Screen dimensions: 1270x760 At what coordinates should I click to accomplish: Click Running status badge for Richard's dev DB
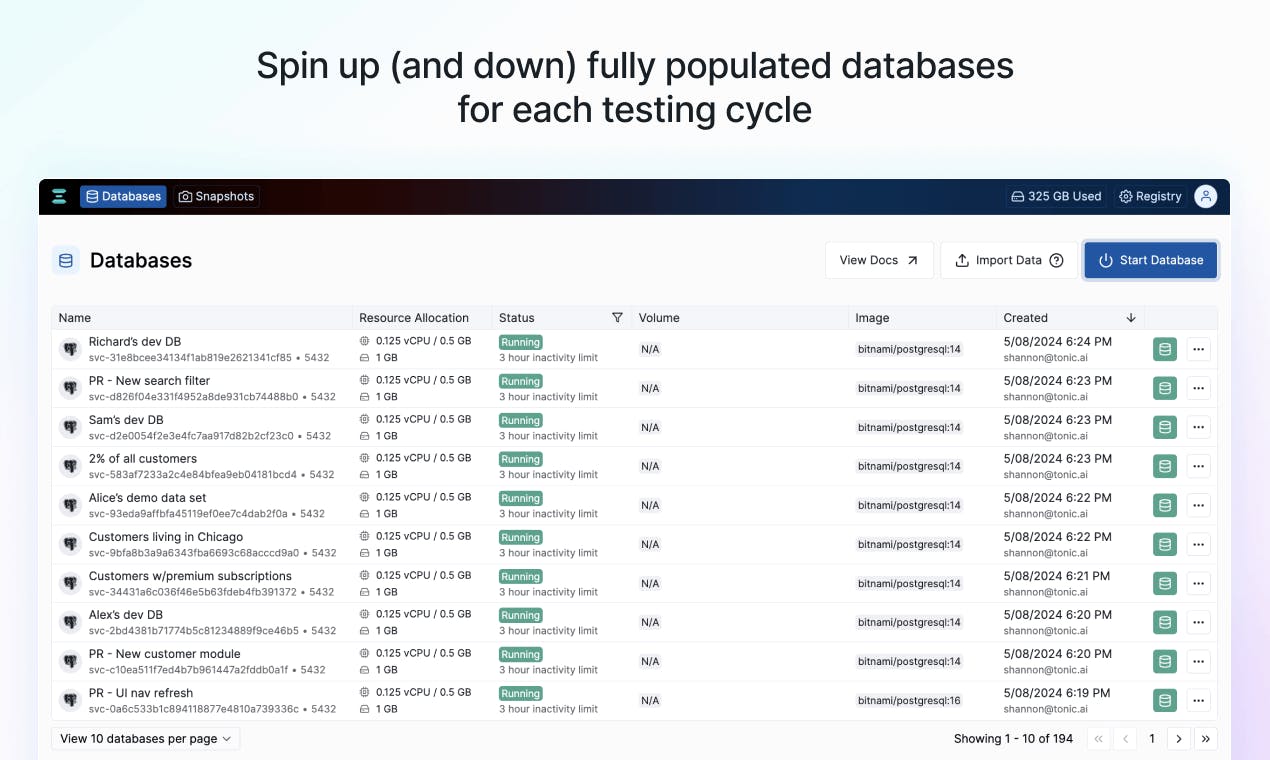(x=521, y=342)
